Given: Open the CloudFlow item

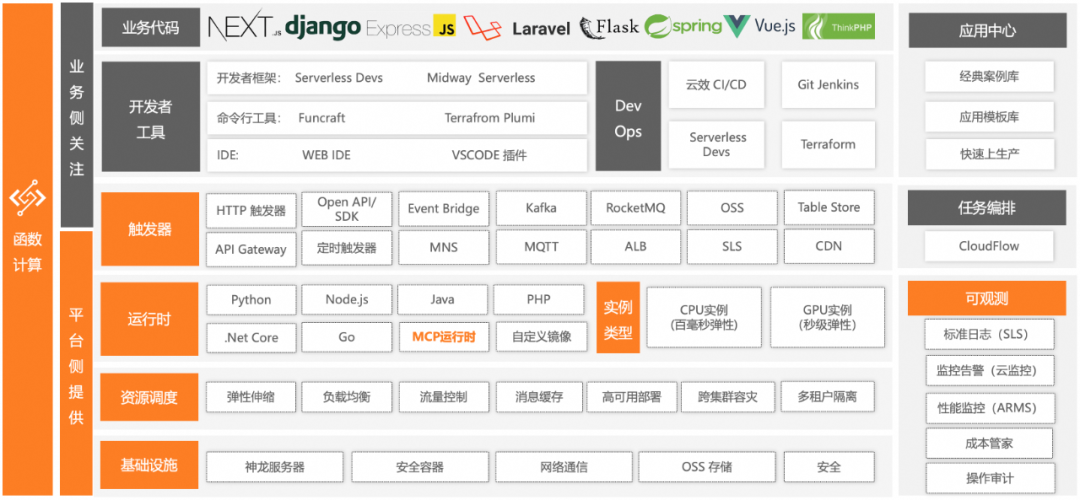Looking at the screenshot, I should pyautogui.click(x=989, y=246).
